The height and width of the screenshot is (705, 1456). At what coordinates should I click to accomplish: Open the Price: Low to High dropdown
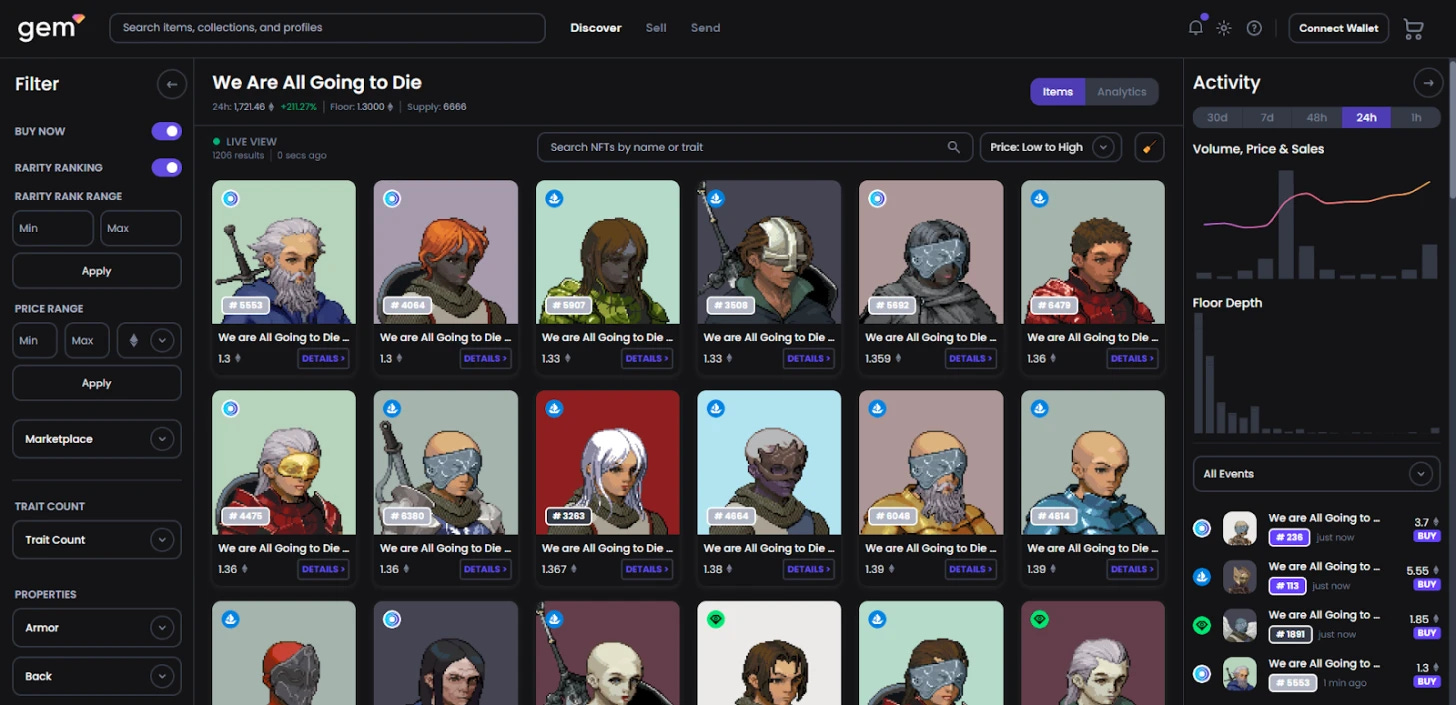pyautogui.click(x=1050, y=147)
